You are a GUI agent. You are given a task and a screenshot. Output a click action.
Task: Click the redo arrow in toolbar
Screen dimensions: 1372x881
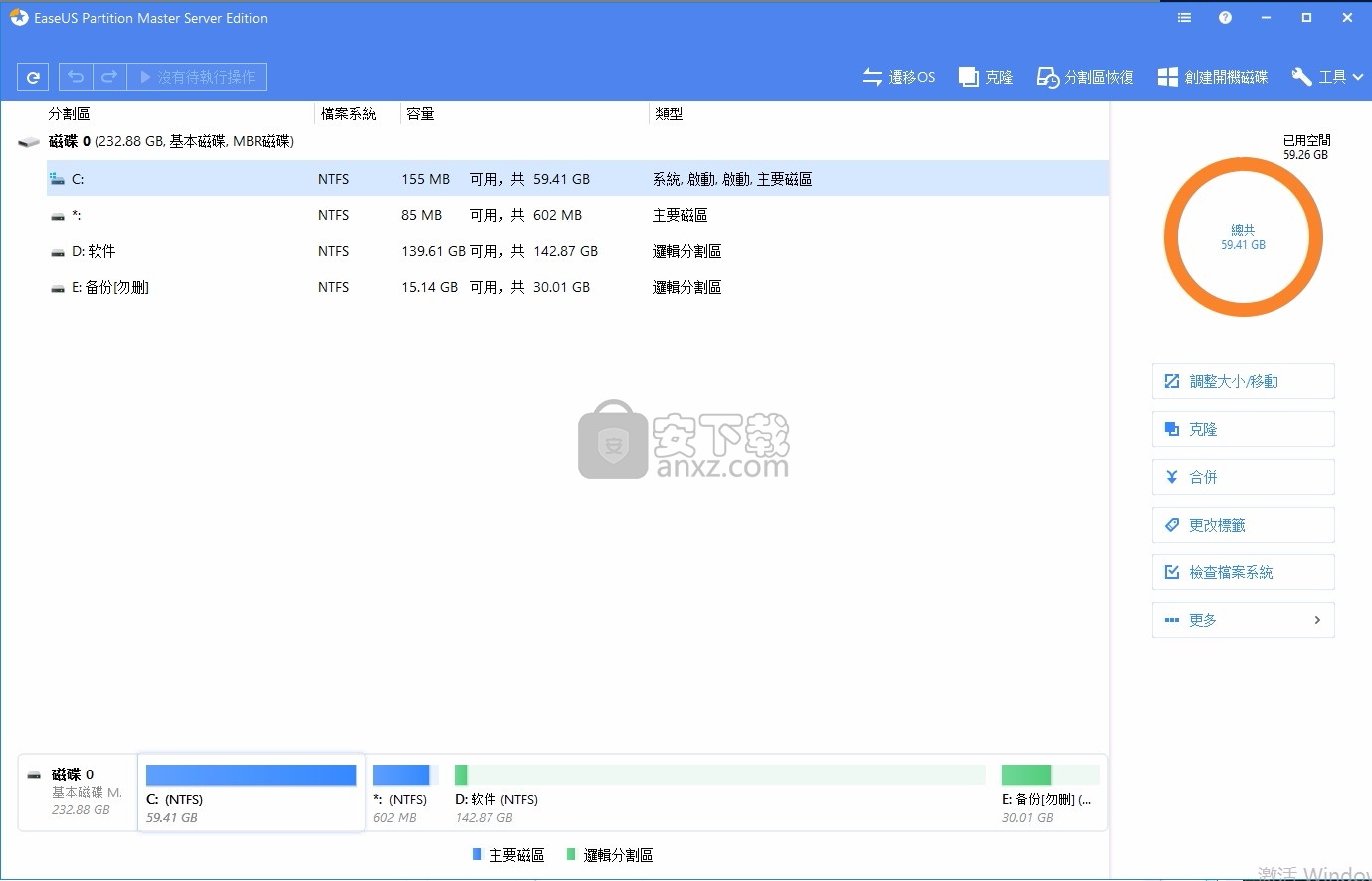point(109,77)
